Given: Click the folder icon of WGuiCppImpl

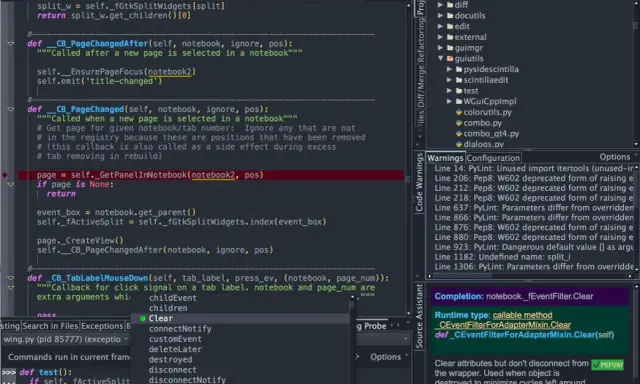Looking at the screenshot, I should pos(459,101).
